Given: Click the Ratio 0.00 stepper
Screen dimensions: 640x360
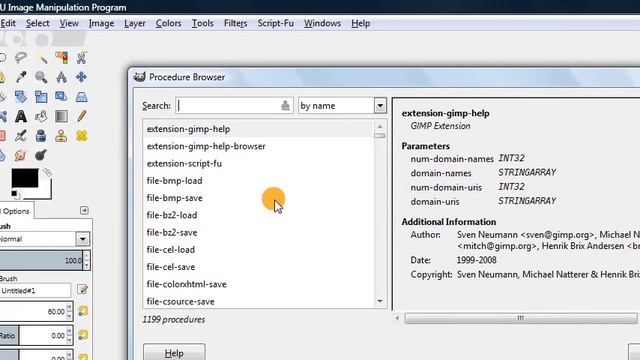Looking at the screenshot, I should (x=69, y=336).
